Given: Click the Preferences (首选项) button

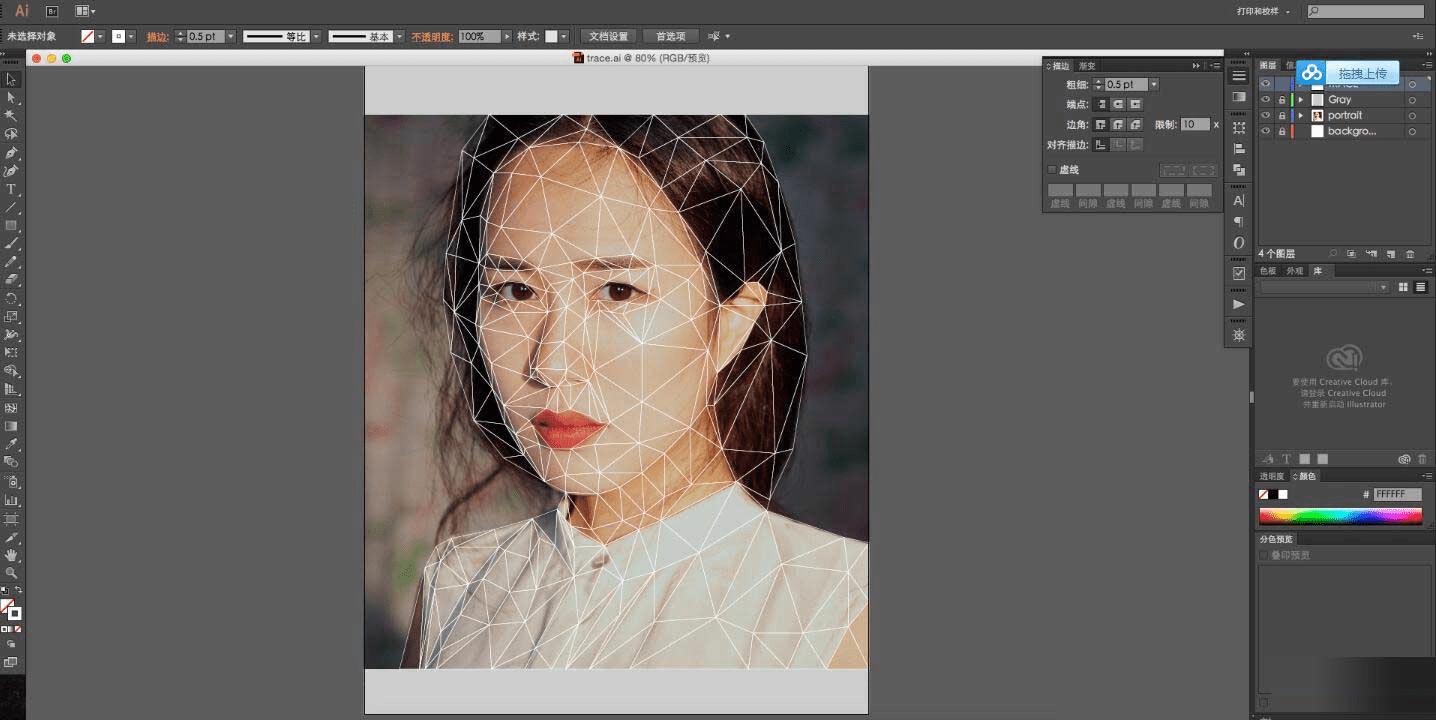Looking at the screenshot, I should [x=670, y=37].
